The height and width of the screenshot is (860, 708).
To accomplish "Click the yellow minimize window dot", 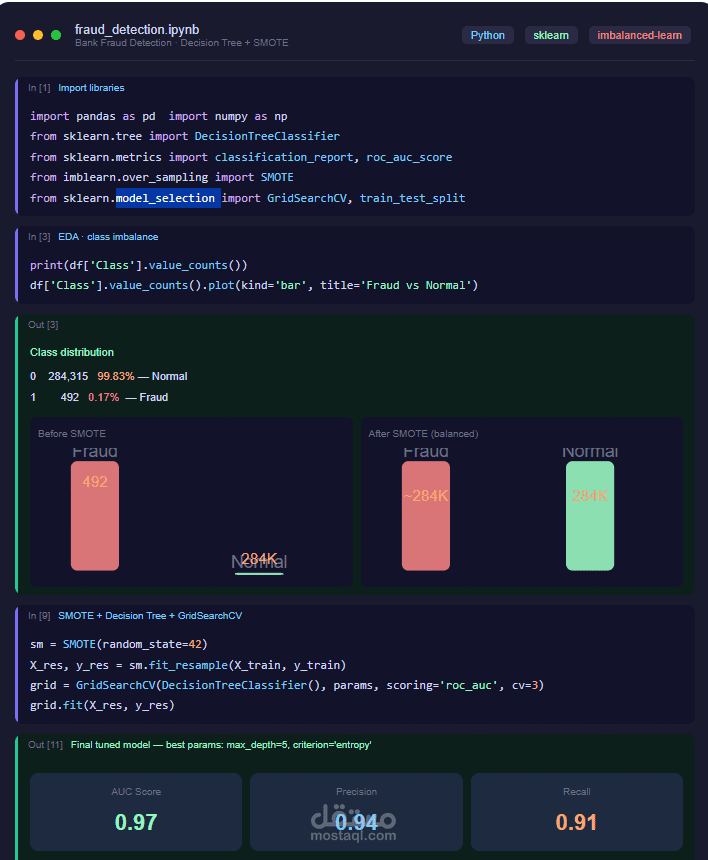I will tap(38, 35).
